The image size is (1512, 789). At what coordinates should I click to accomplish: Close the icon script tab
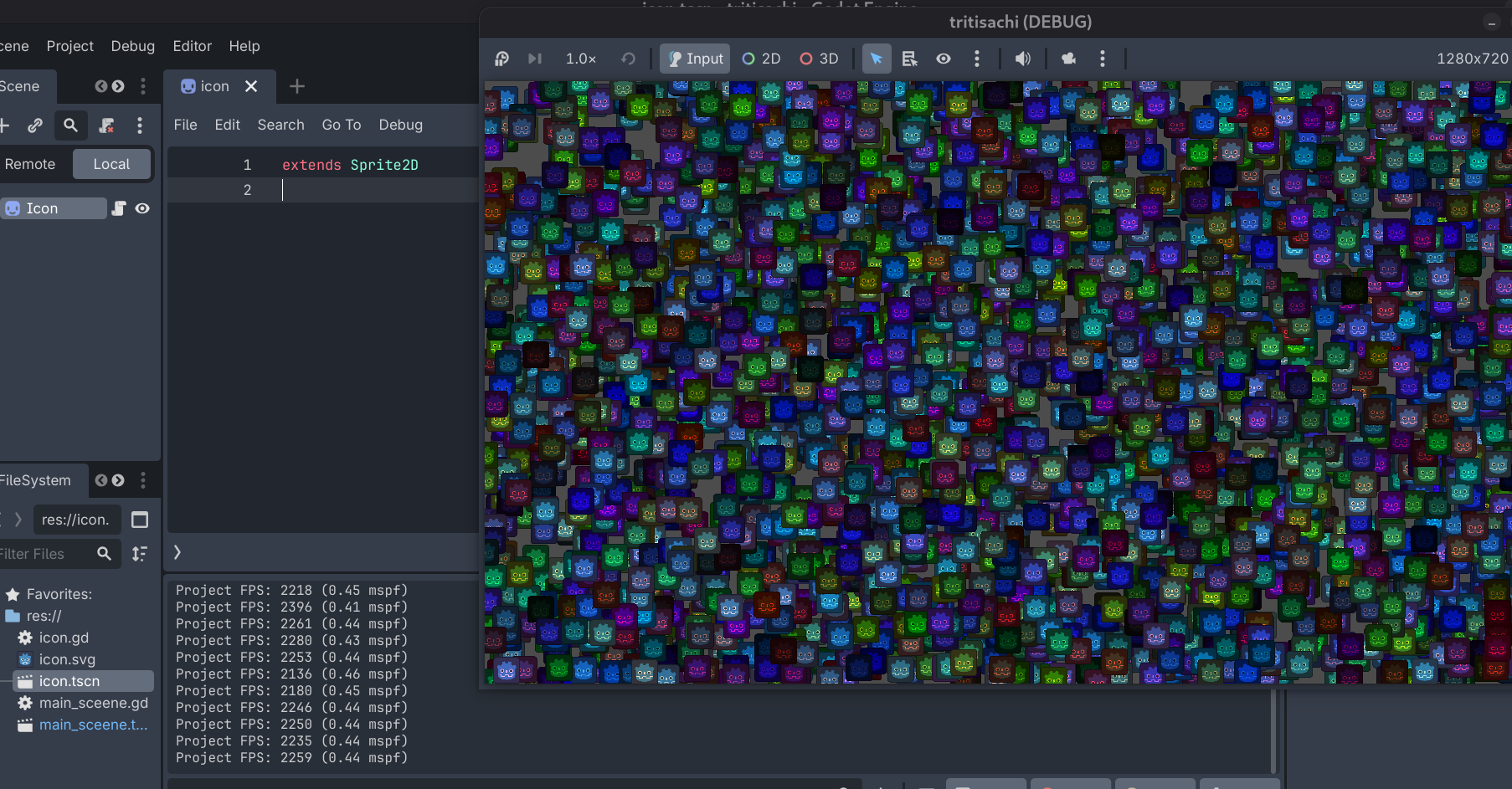pyautogui.click(x=251, y=86)
